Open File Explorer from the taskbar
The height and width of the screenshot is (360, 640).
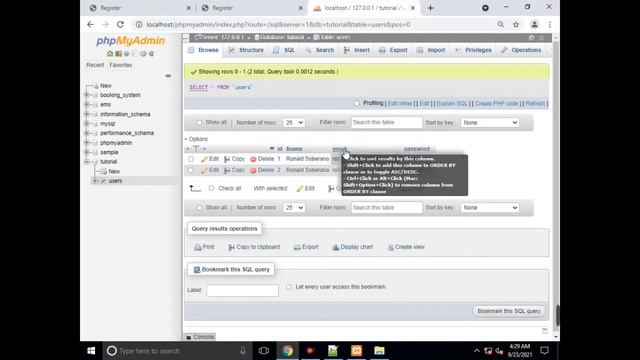[x=379, y=351]
